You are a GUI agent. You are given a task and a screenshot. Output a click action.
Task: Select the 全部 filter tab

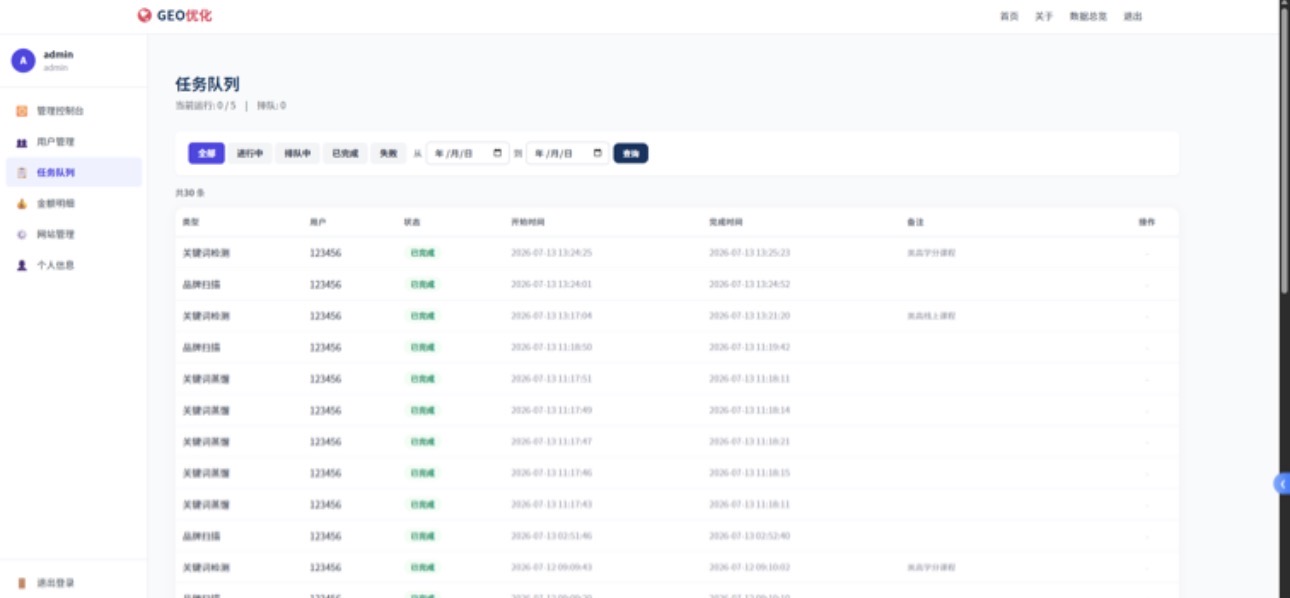tap(206, 153)
